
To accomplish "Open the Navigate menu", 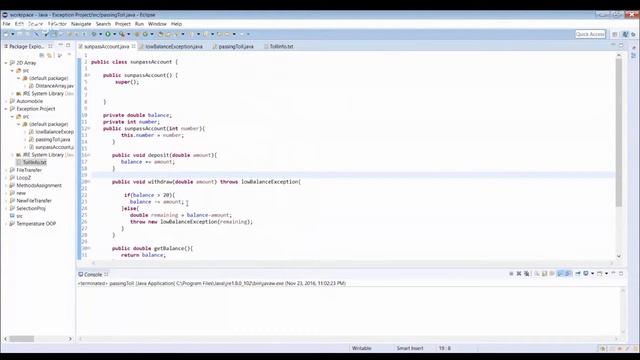I will 81,24.
